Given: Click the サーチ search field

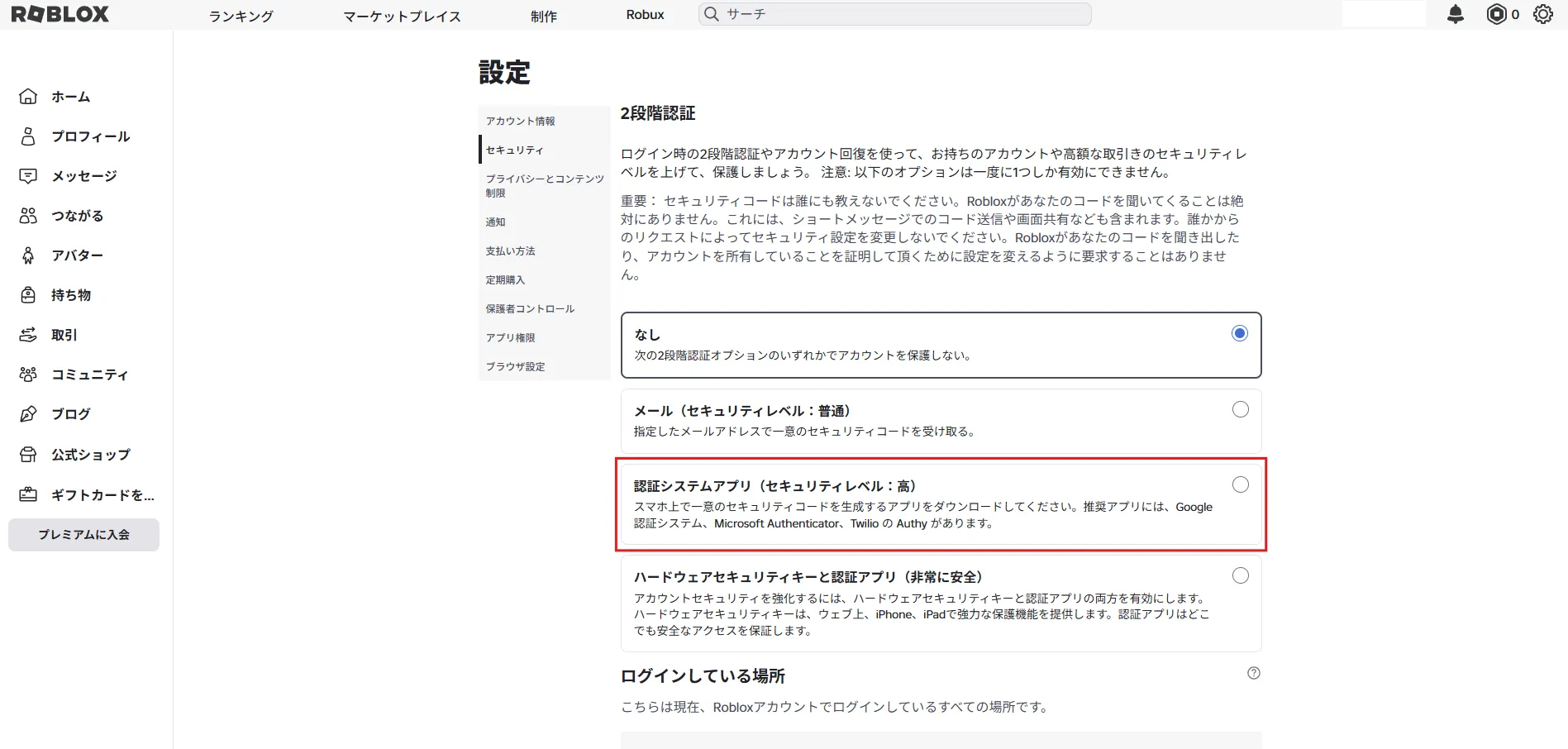Looking at the screenshot, I should coord(895,14).
